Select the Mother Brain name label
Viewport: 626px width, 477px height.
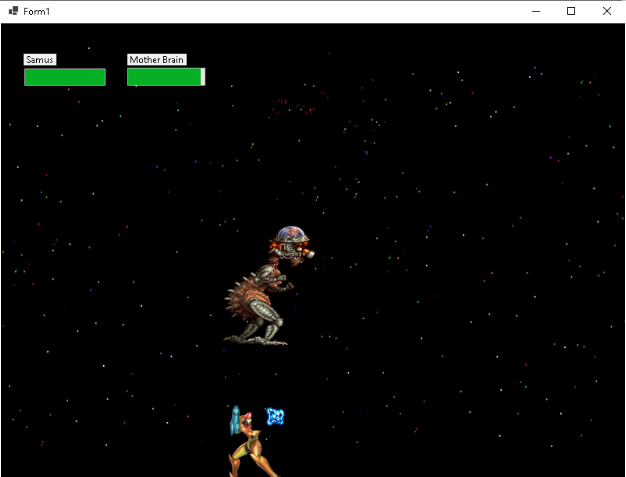pyautogui.click(x=157, y=60)
